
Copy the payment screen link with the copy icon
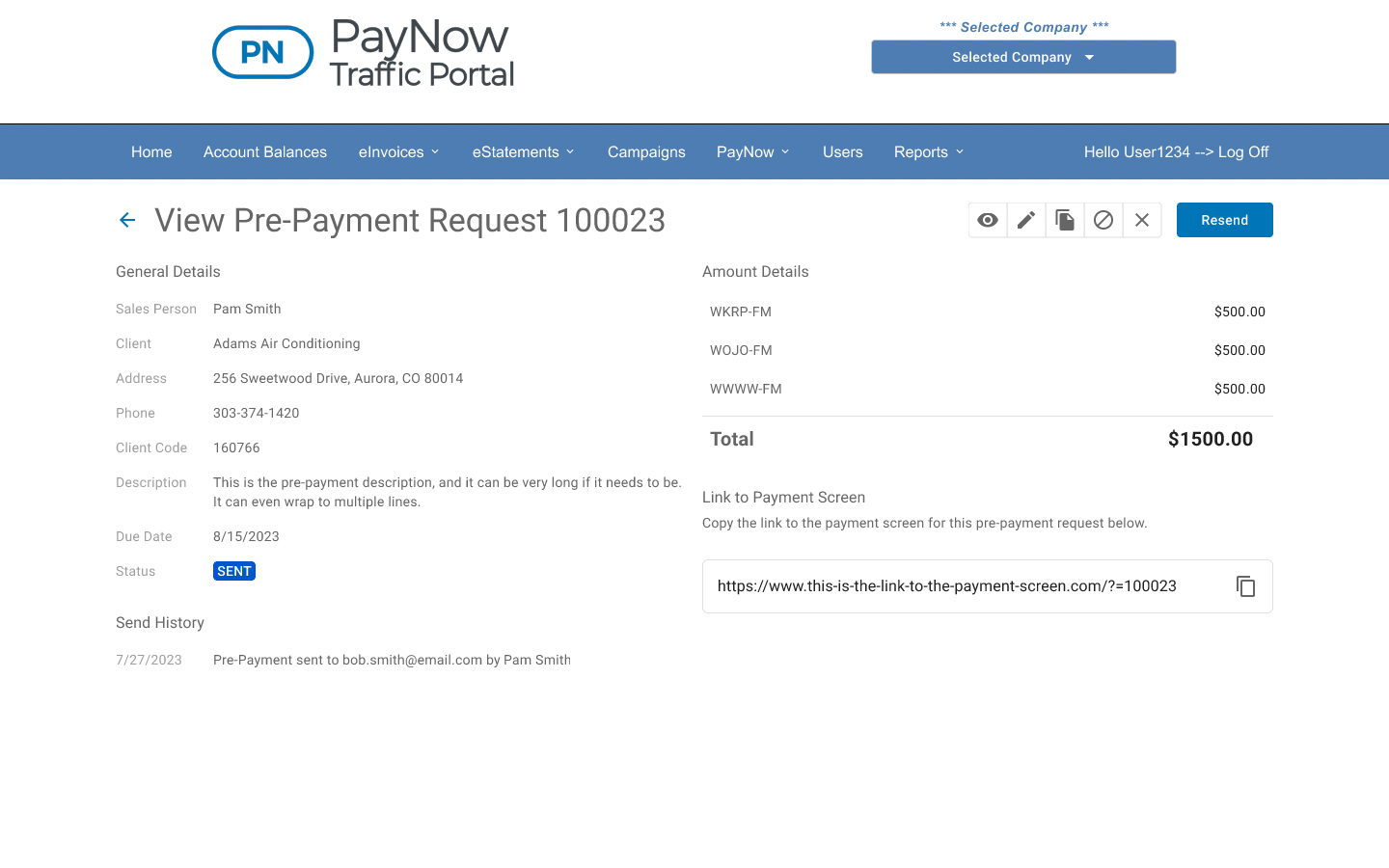pos(1246,586)
